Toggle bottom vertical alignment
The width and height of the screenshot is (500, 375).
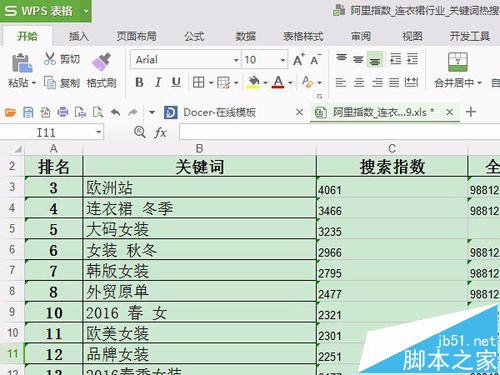click(375, 60)
